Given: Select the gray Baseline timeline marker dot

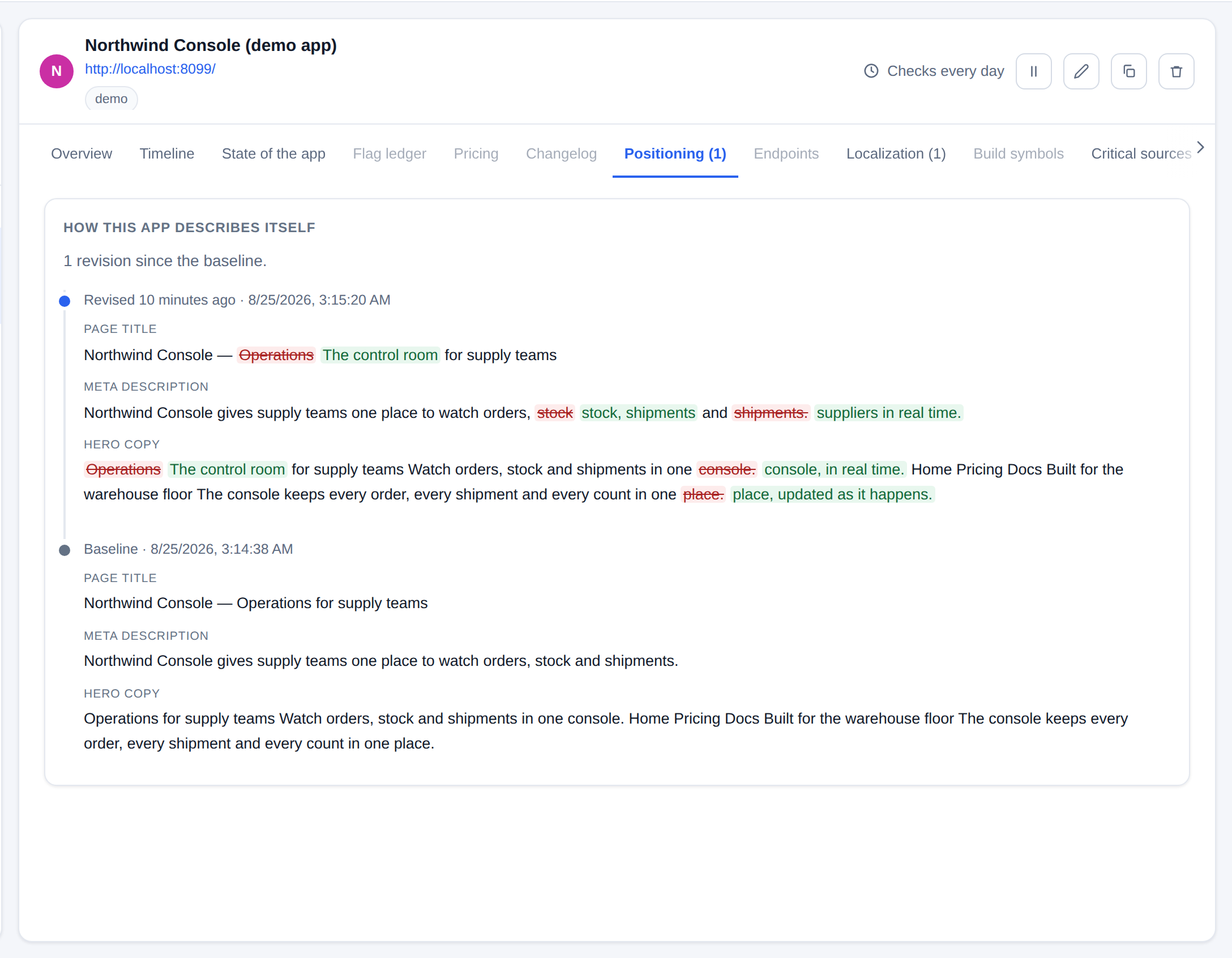Looking at the screenshot, I should (x=65, y=550).
